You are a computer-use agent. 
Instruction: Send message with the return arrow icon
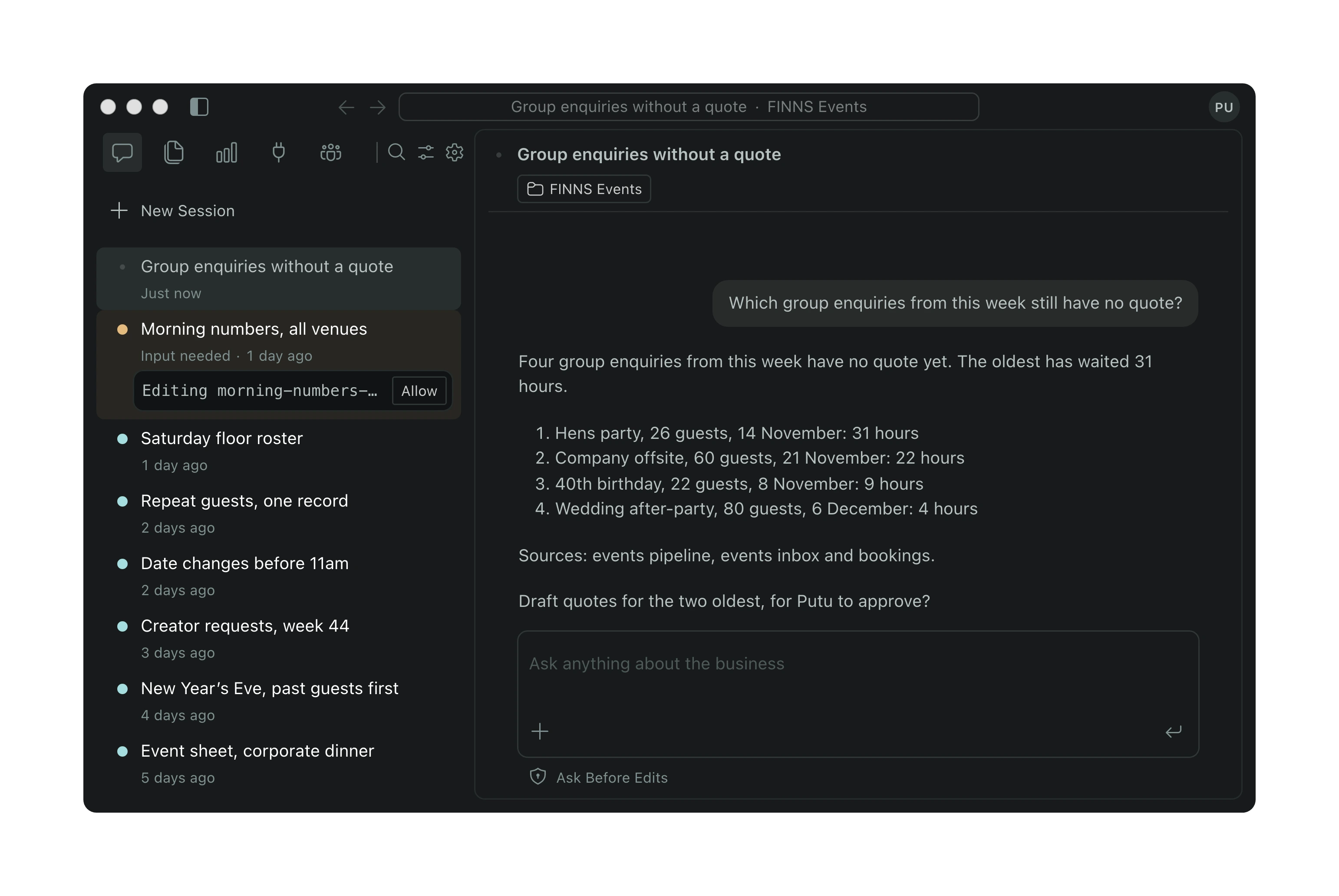pos(1173,731)
